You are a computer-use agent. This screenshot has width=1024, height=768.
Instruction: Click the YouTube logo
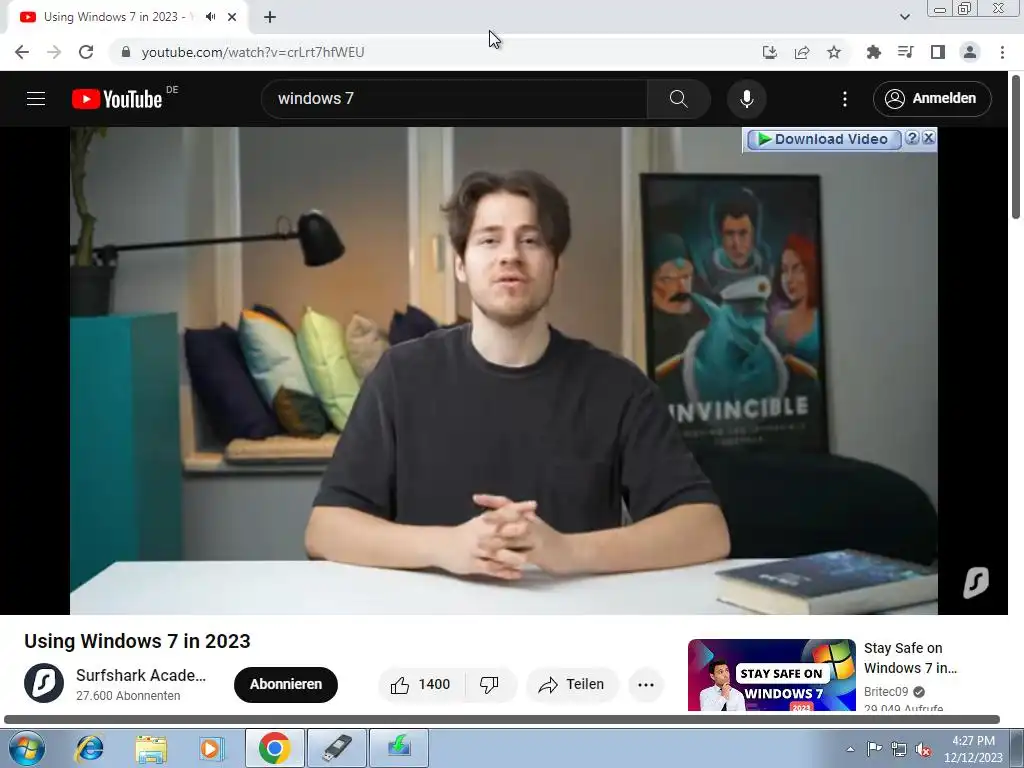click(x=117, y=99)
